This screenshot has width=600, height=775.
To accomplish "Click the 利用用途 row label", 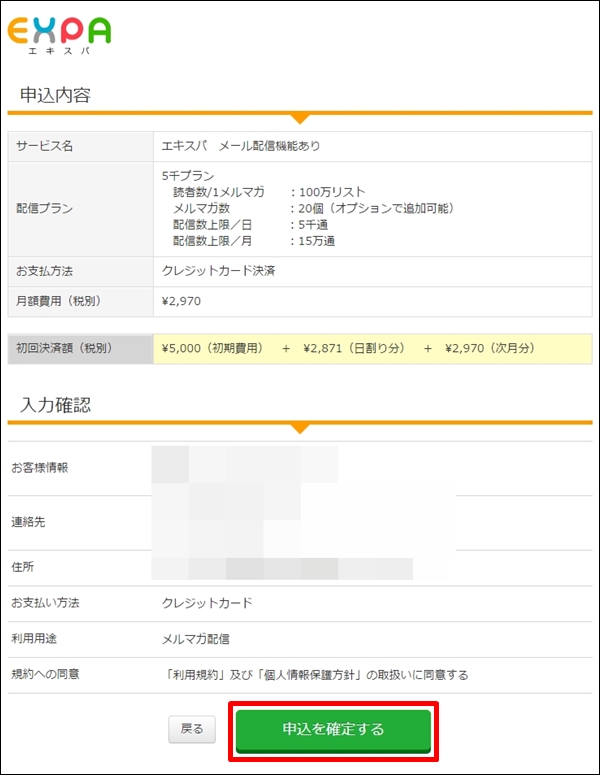I will 34,639.
